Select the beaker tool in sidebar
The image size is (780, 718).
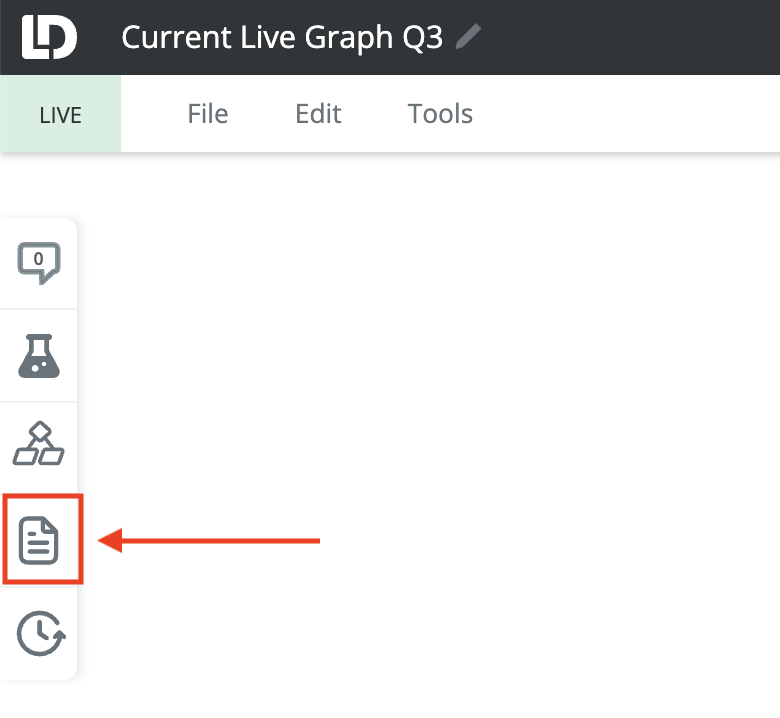39,355
